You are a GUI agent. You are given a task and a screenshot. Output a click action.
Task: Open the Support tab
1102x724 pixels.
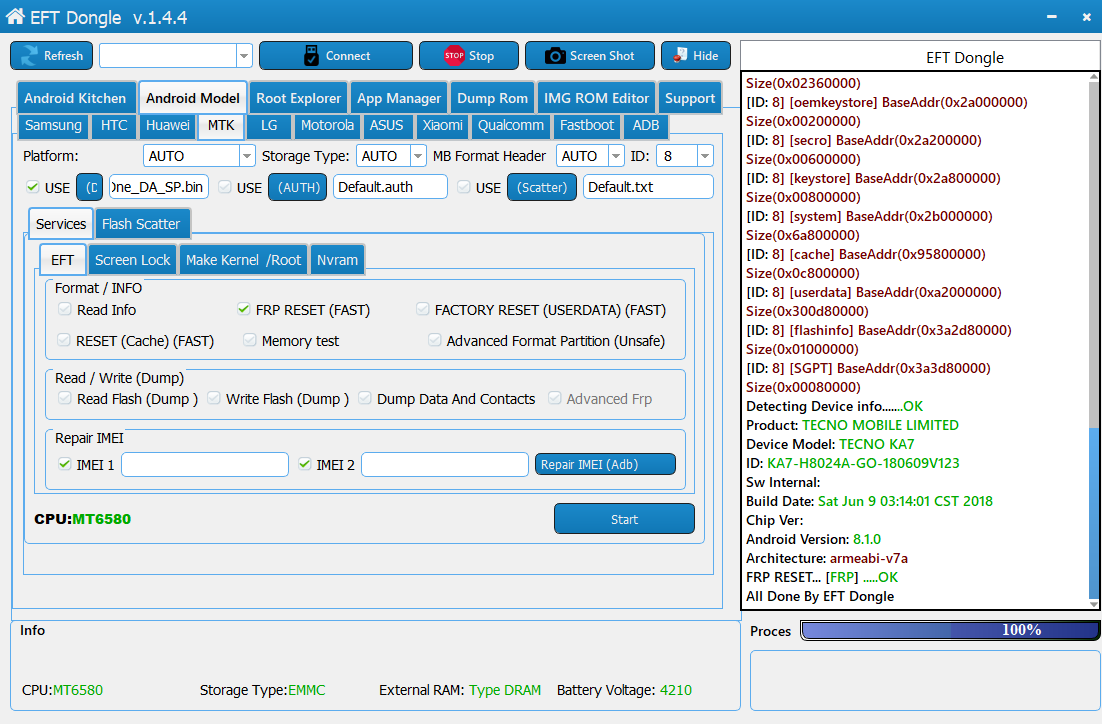coord(689,98)
